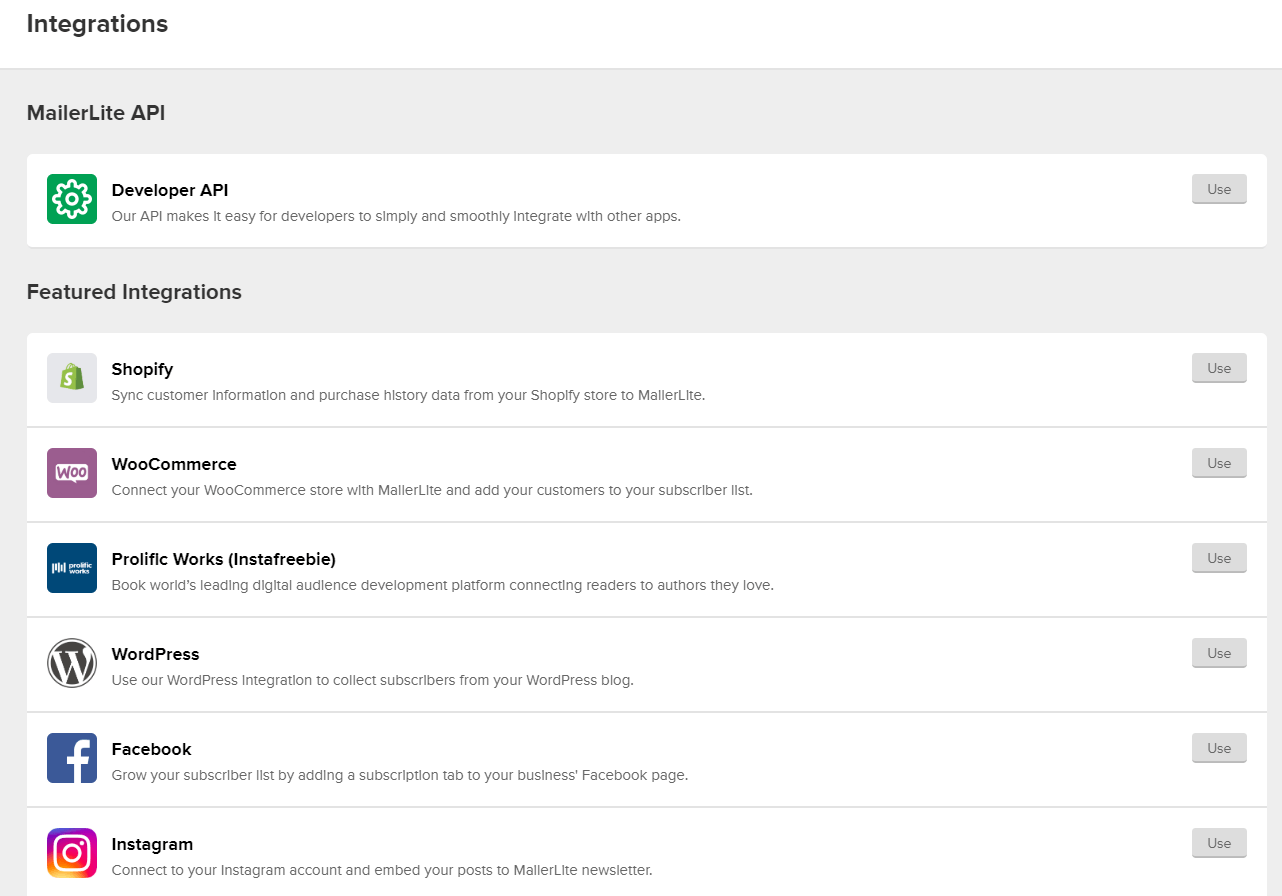
Task: Open the Developer API title
Action: [170, 190]
